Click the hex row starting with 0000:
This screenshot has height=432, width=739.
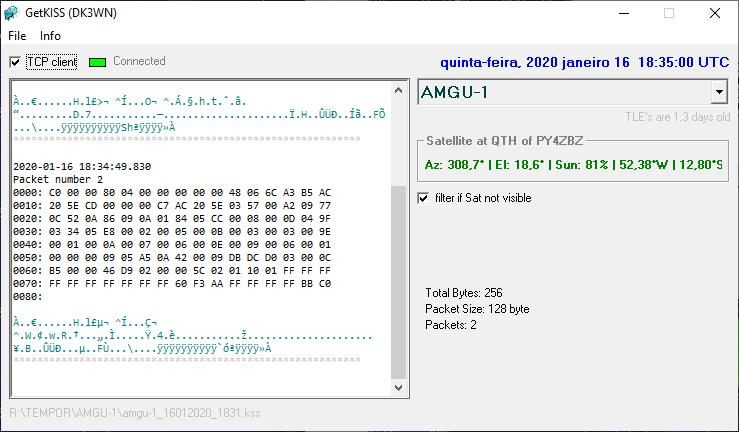pos(172,193)
